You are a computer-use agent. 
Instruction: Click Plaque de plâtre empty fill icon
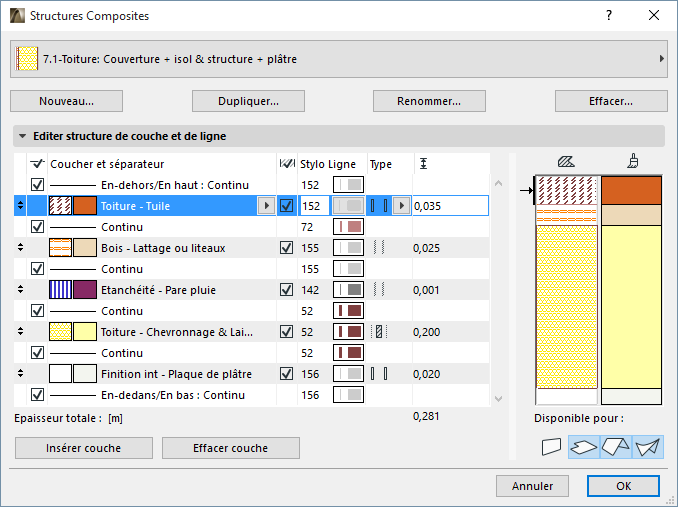click(x=61, y=373)
